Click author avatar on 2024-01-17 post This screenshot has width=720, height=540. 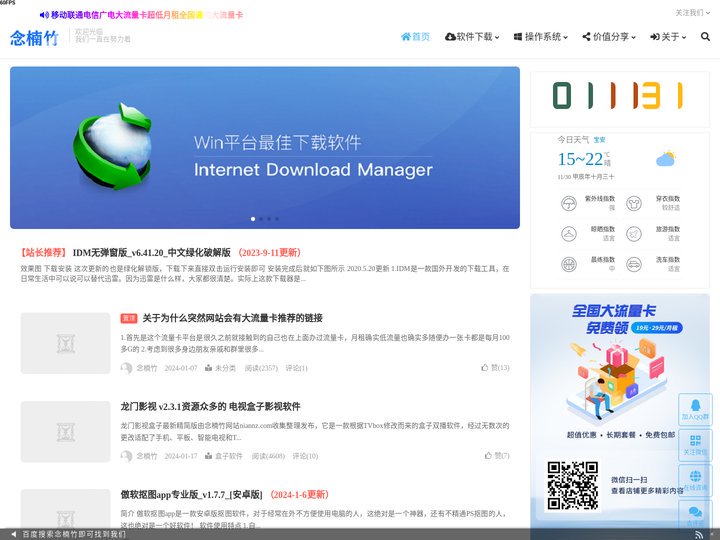pos(126,456)
